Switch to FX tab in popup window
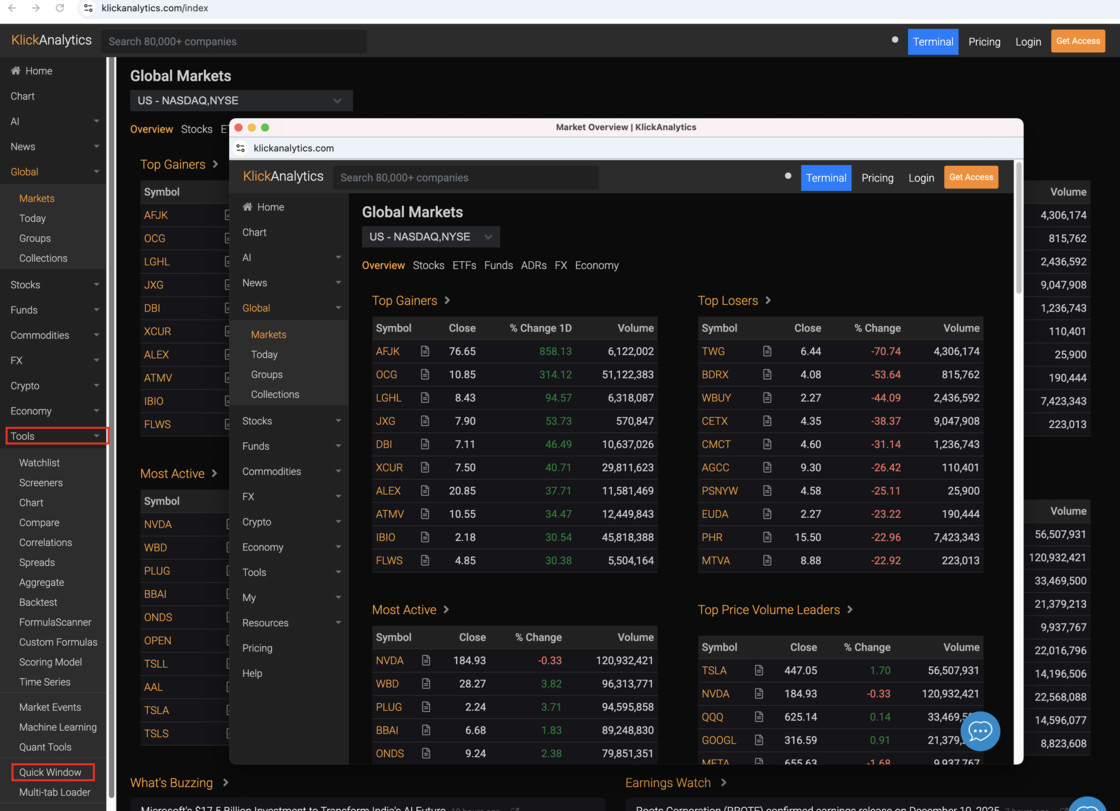Image resolution: width=1120 pixels, height=811 pixels. [x=561, y=265]
